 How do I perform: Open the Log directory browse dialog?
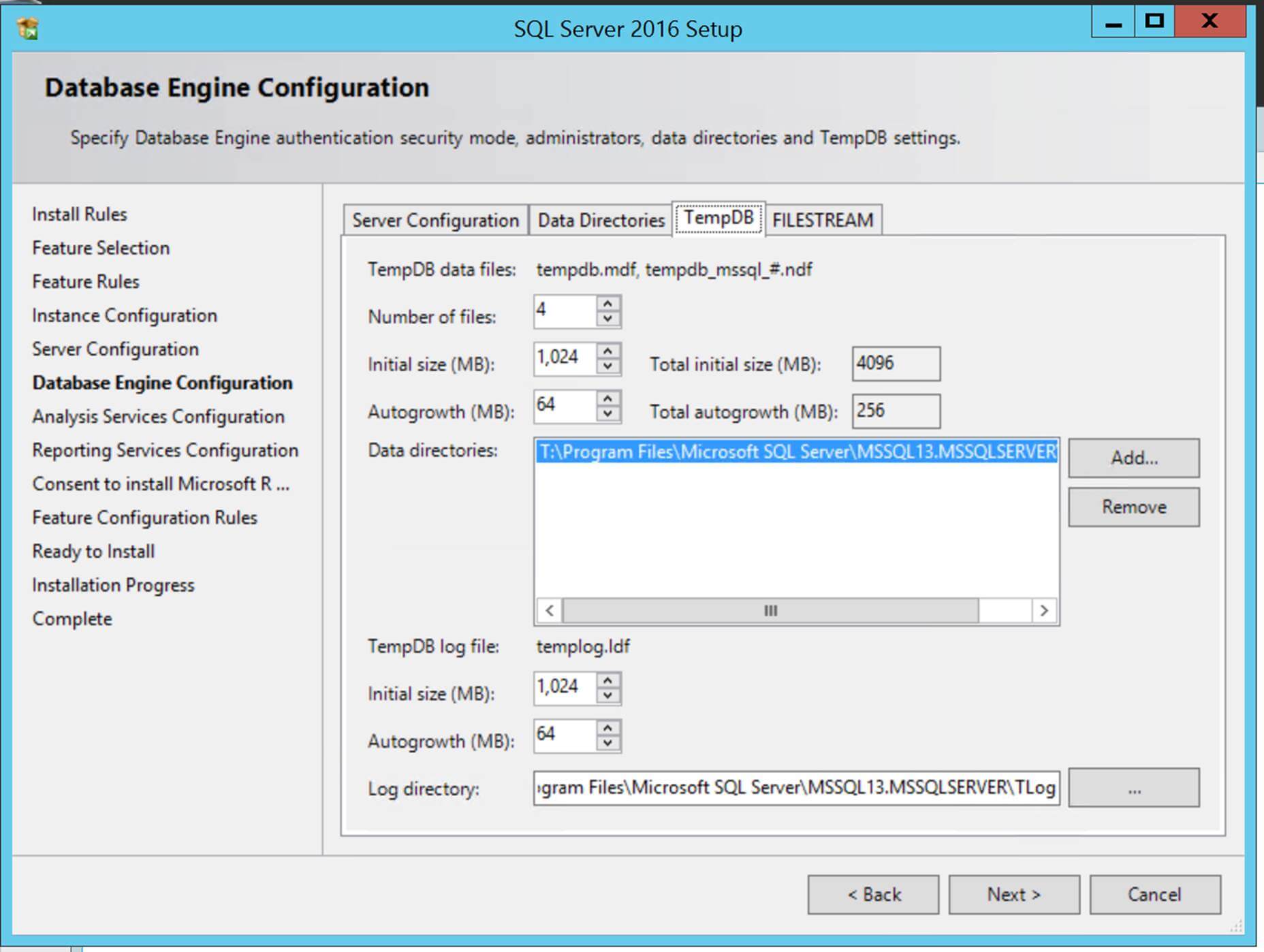pyautogui.click(x=1133, y=788)
